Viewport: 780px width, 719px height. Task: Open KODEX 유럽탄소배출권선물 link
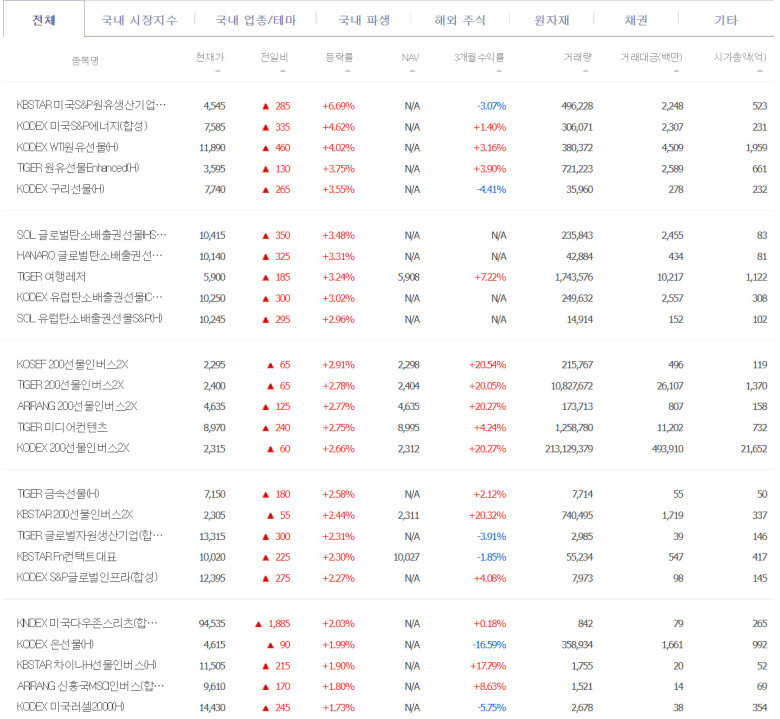90,297
